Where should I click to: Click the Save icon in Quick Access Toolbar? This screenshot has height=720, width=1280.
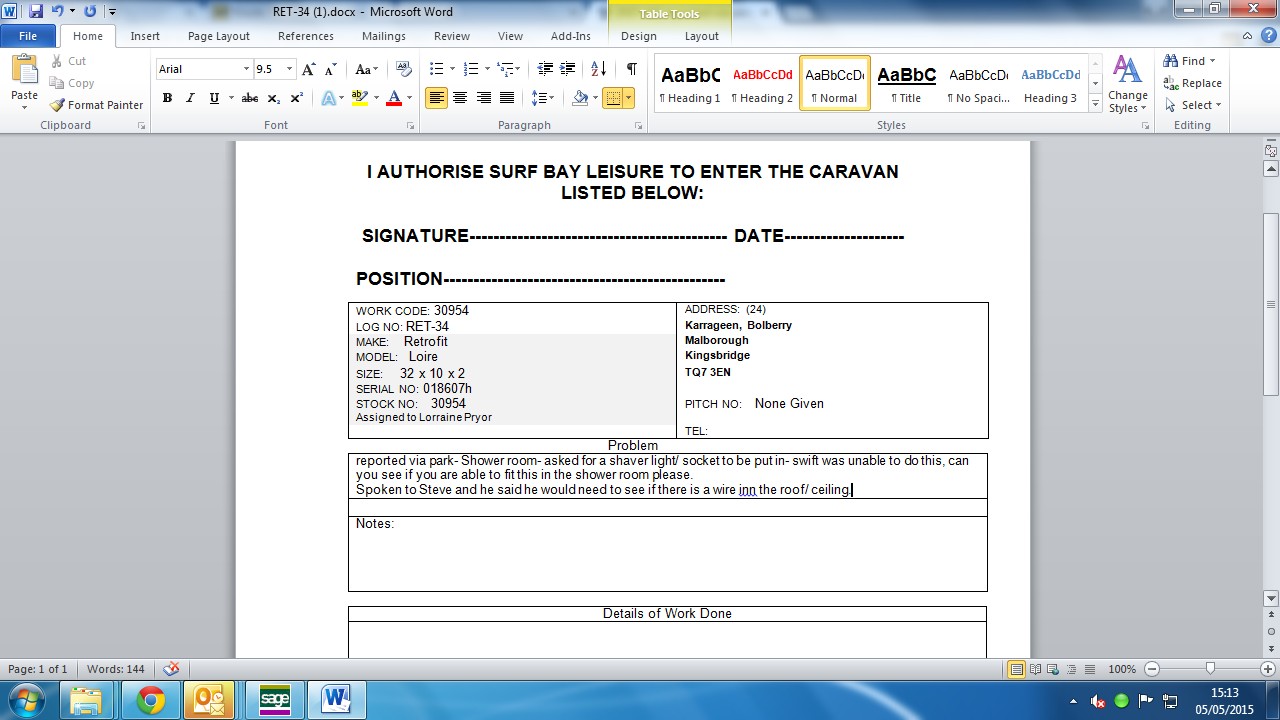(36, 12)
